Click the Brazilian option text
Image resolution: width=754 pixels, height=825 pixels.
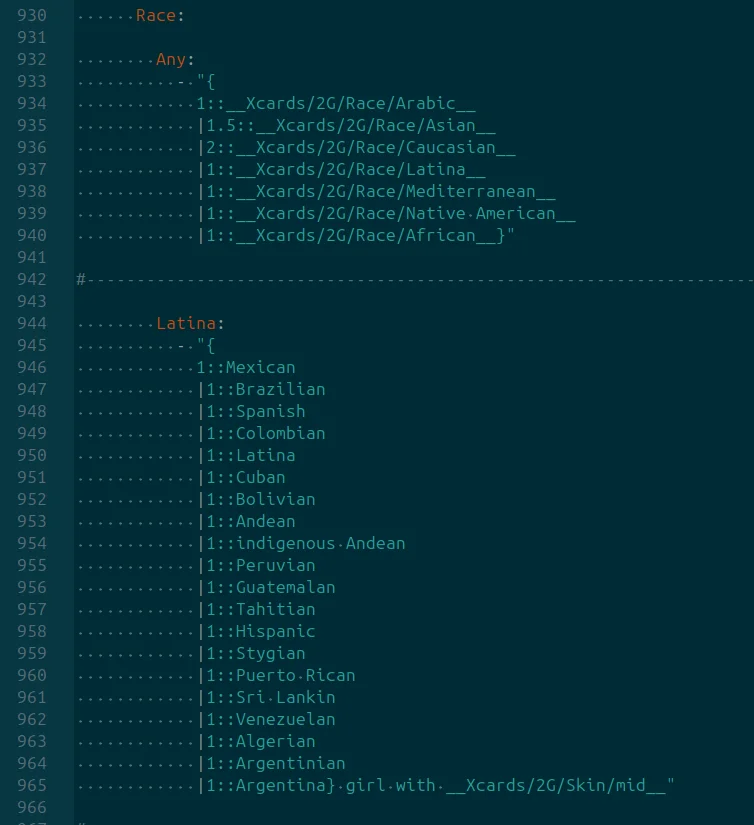coord(280,390)
